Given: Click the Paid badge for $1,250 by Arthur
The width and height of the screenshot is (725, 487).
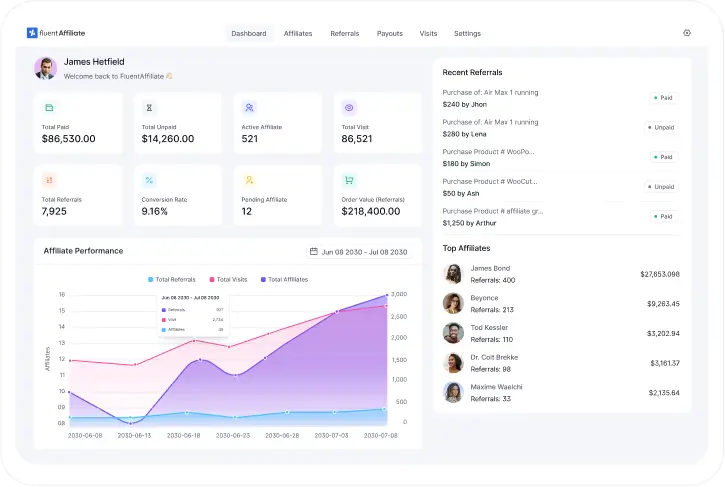Looking at the screenshot, I should click(664, 216).
